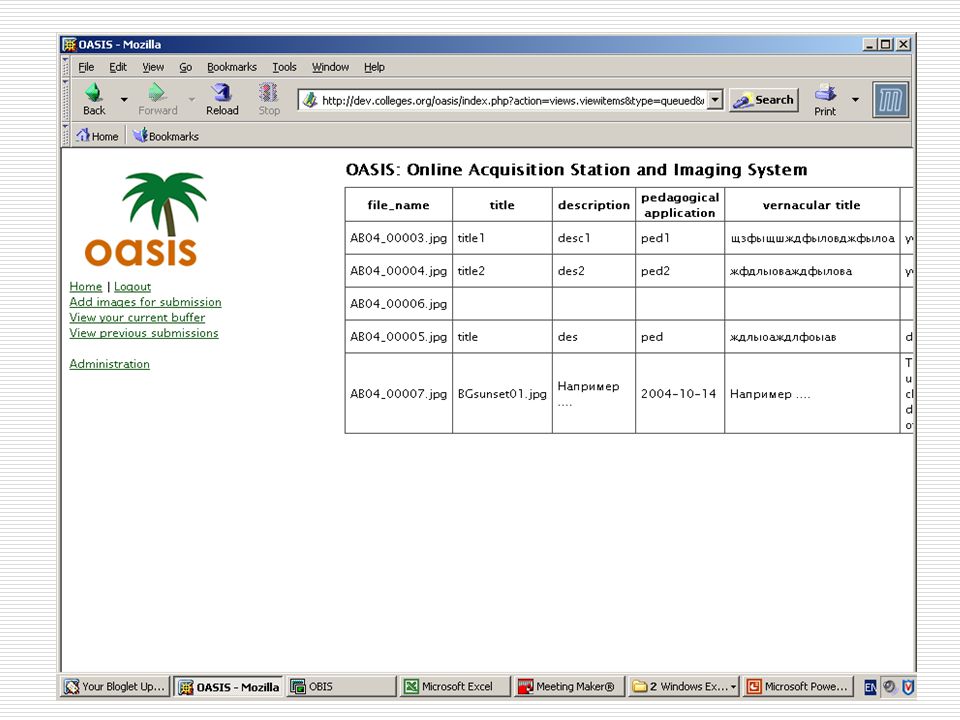
Task: Click the Logout link
Action: point(132,287)
